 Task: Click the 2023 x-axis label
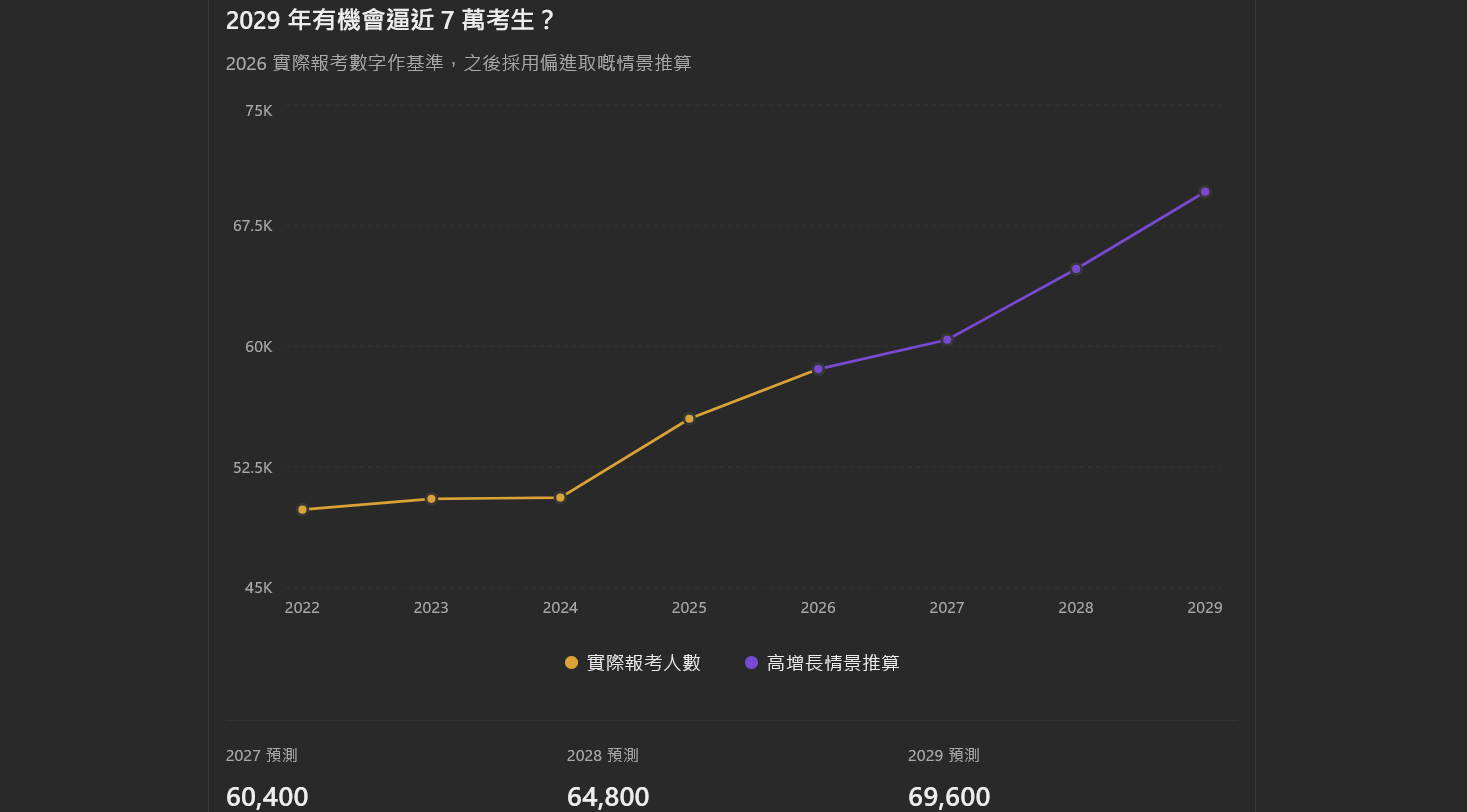tap(431, 608)
